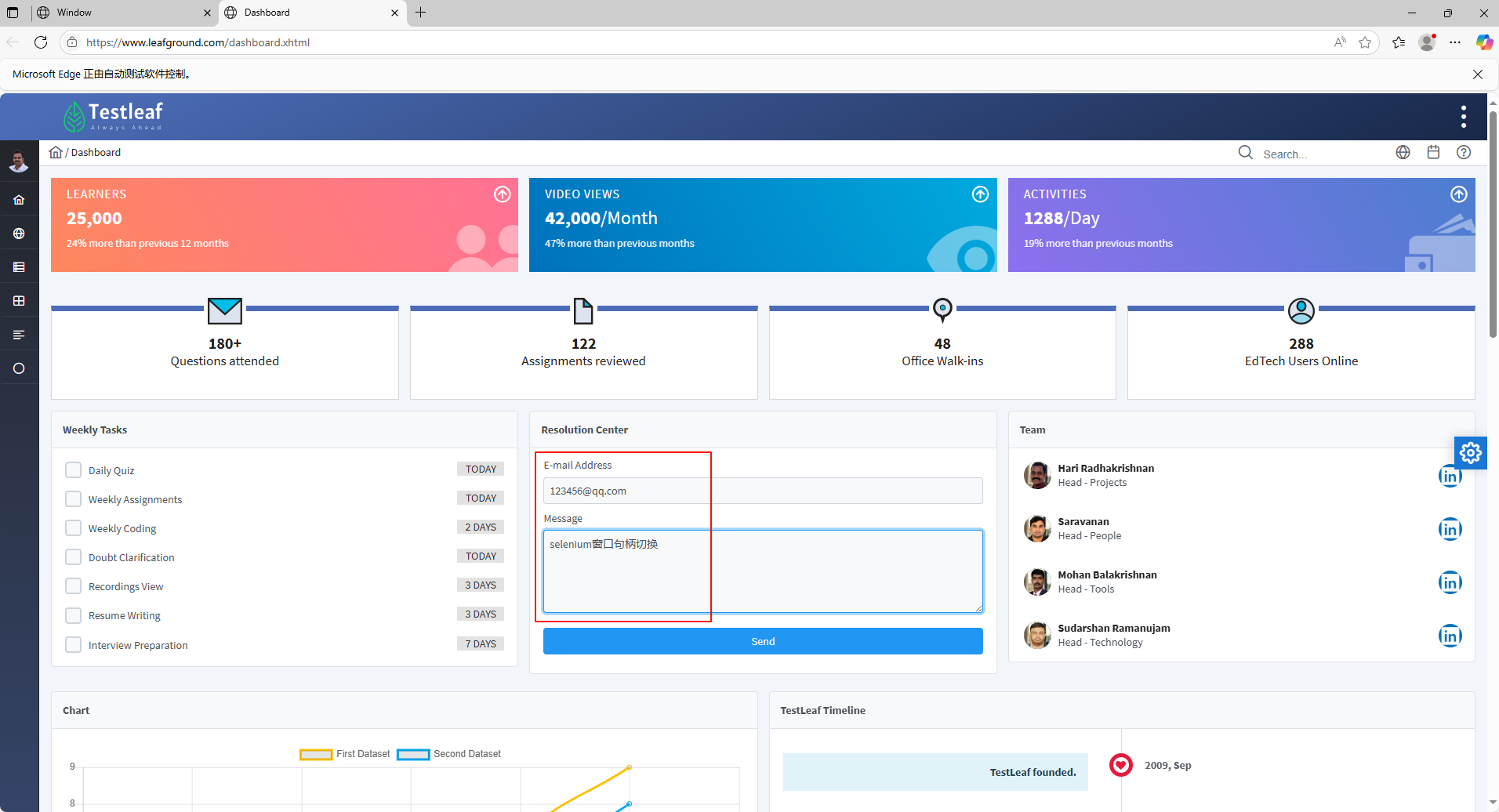Open Saravanan's LinkedIn icon

click(1450, 529)
